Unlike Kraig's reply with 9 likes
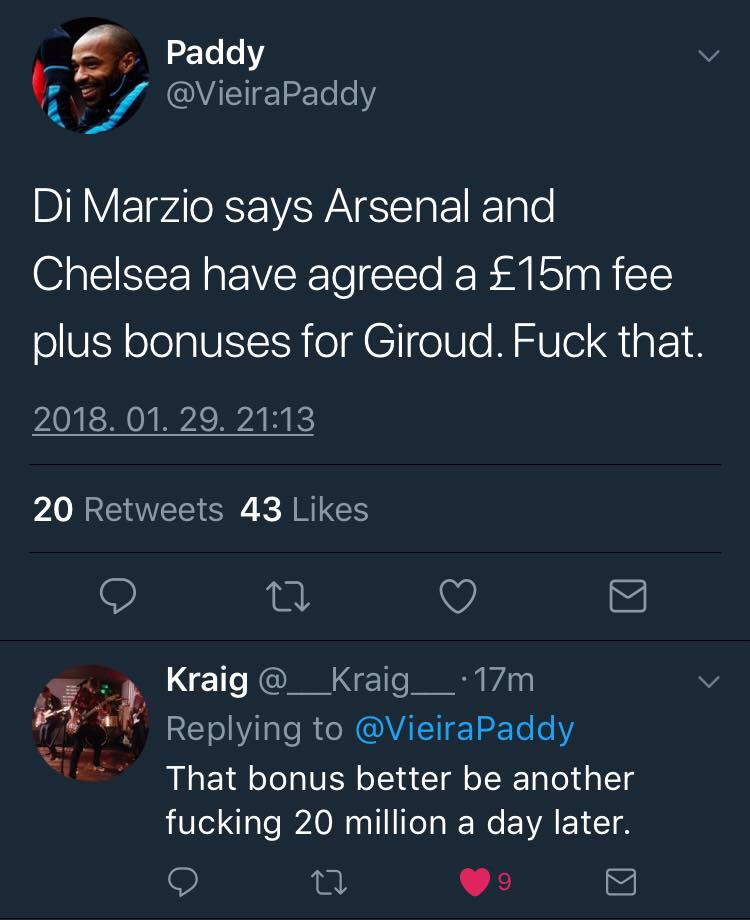Image resolution: width=750 pixels, height=920 pixels. click(476, 881)
